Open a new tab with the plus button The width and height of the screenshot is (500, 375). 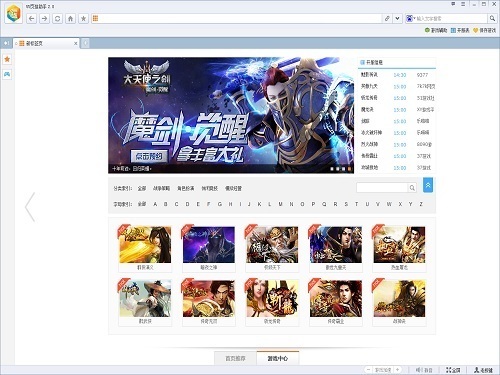point(85,43)
